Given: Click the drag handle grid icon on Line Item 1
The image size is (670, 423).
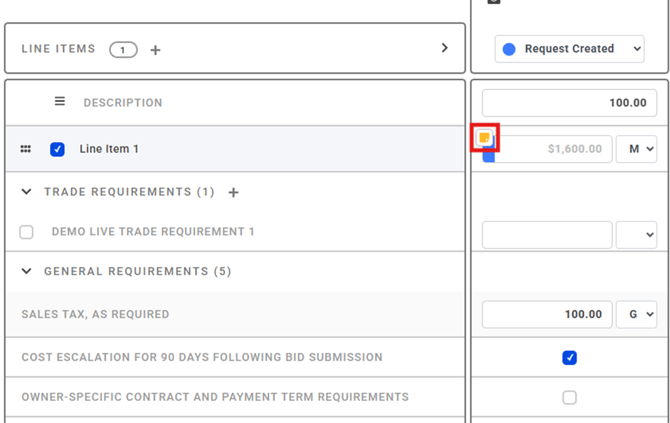Looking at the screenshot, I should pos(26,149).
